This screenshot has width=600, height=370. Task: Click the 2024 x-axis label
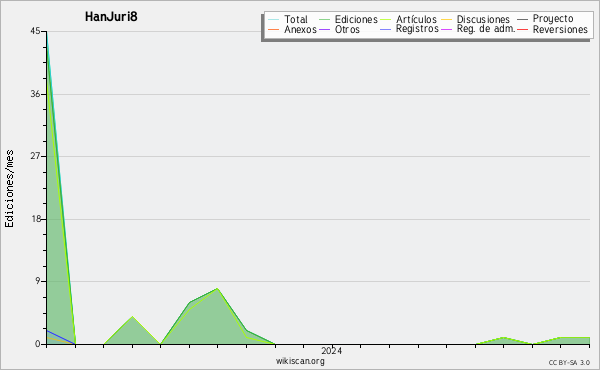(x=332, y=351)
